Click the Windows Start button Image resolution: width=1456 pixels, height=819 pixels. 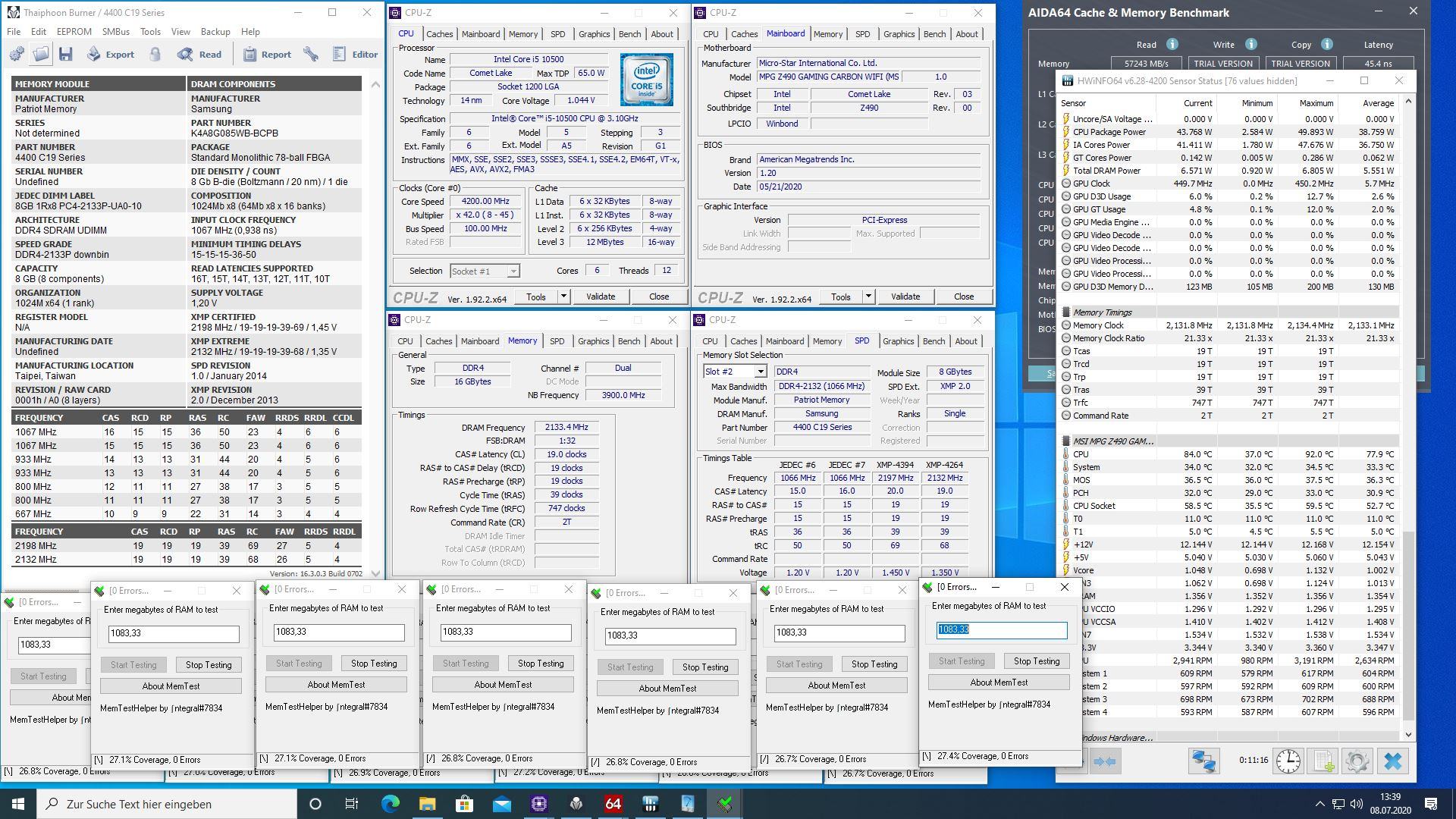[18, 804]
